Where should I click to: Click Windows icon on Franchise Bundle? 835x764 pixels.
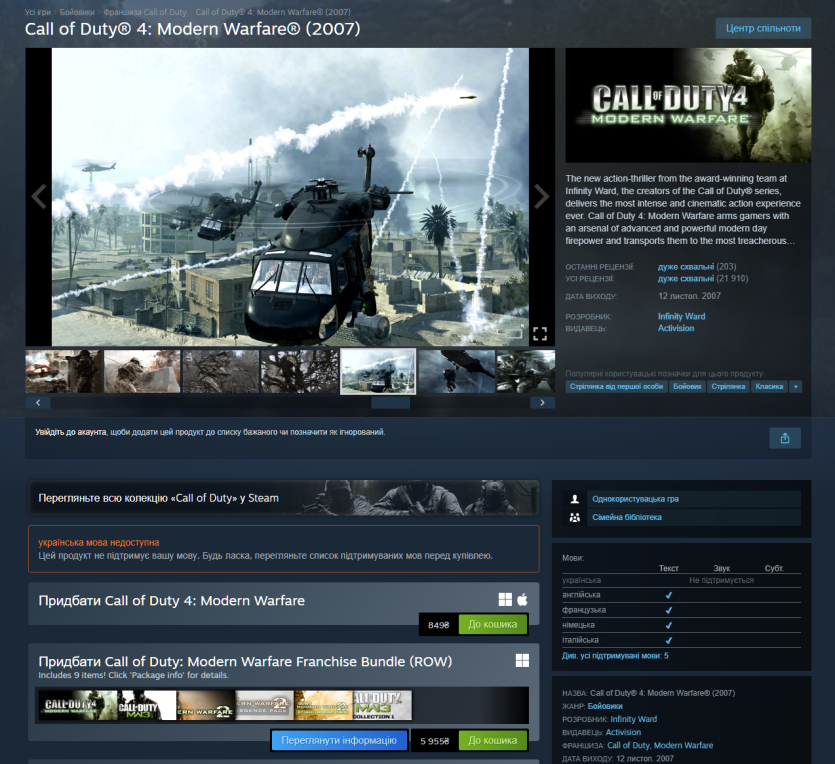[522, 661]
